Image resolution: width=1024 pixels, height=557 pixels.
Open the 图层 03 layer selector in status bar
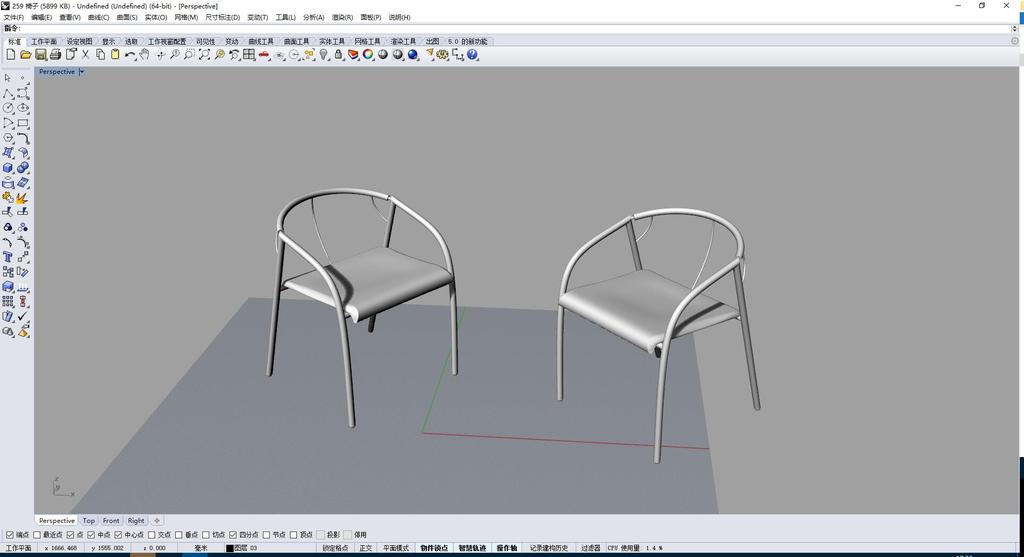tap(246, 548)
